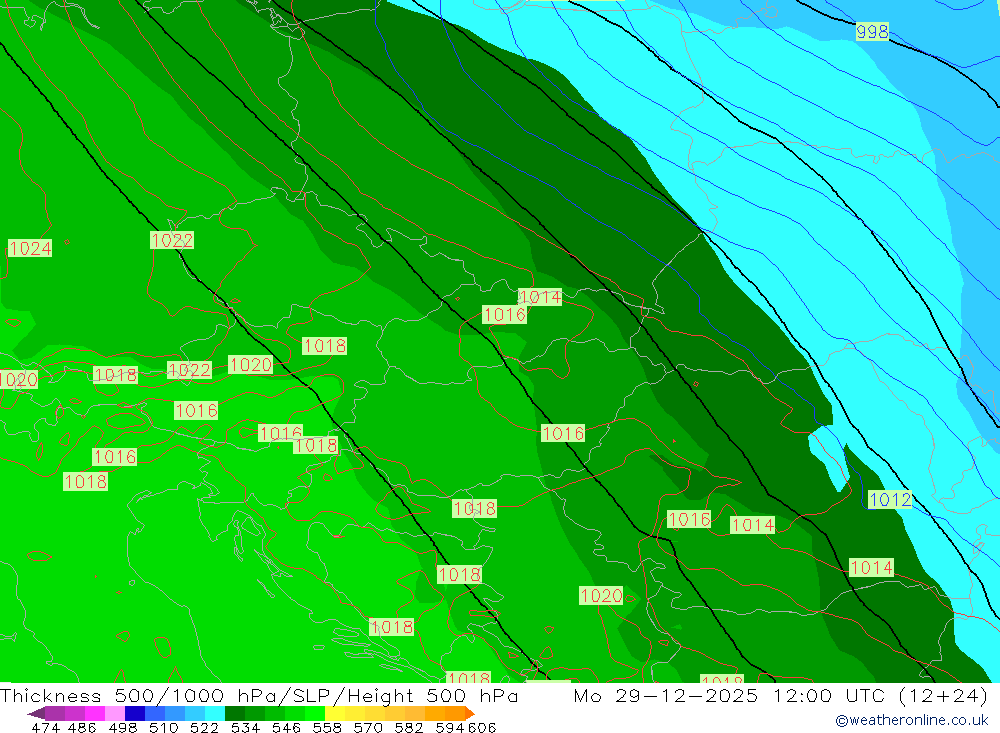Click the 582 value on the legend

pyautogui.click(x=408, y=727)
